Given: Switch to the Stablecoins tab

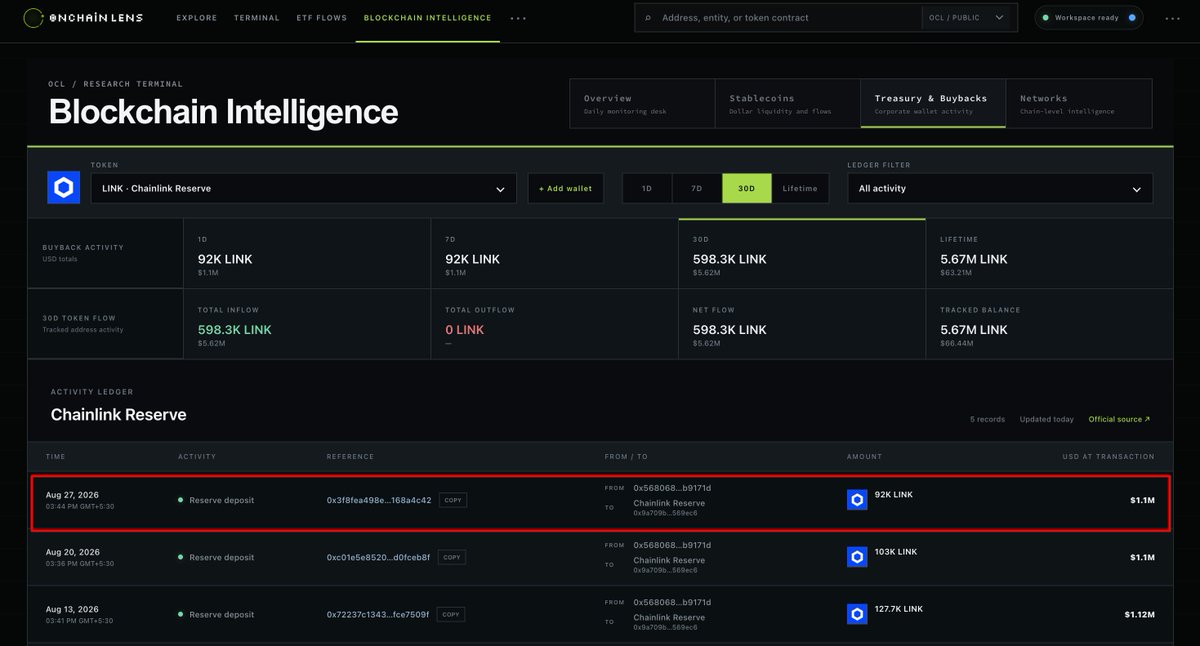Looking at the screenshot, I should tap(788, 103).
